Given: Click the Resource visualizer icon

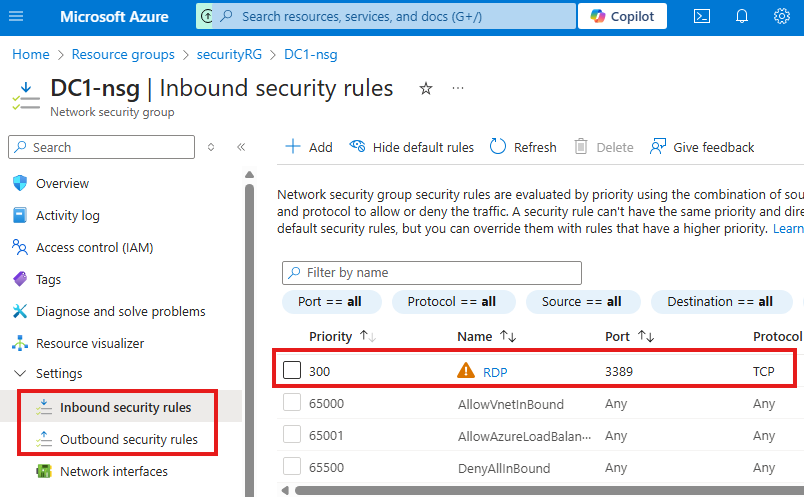Looking at the screenshot, I should pos(20,343).
